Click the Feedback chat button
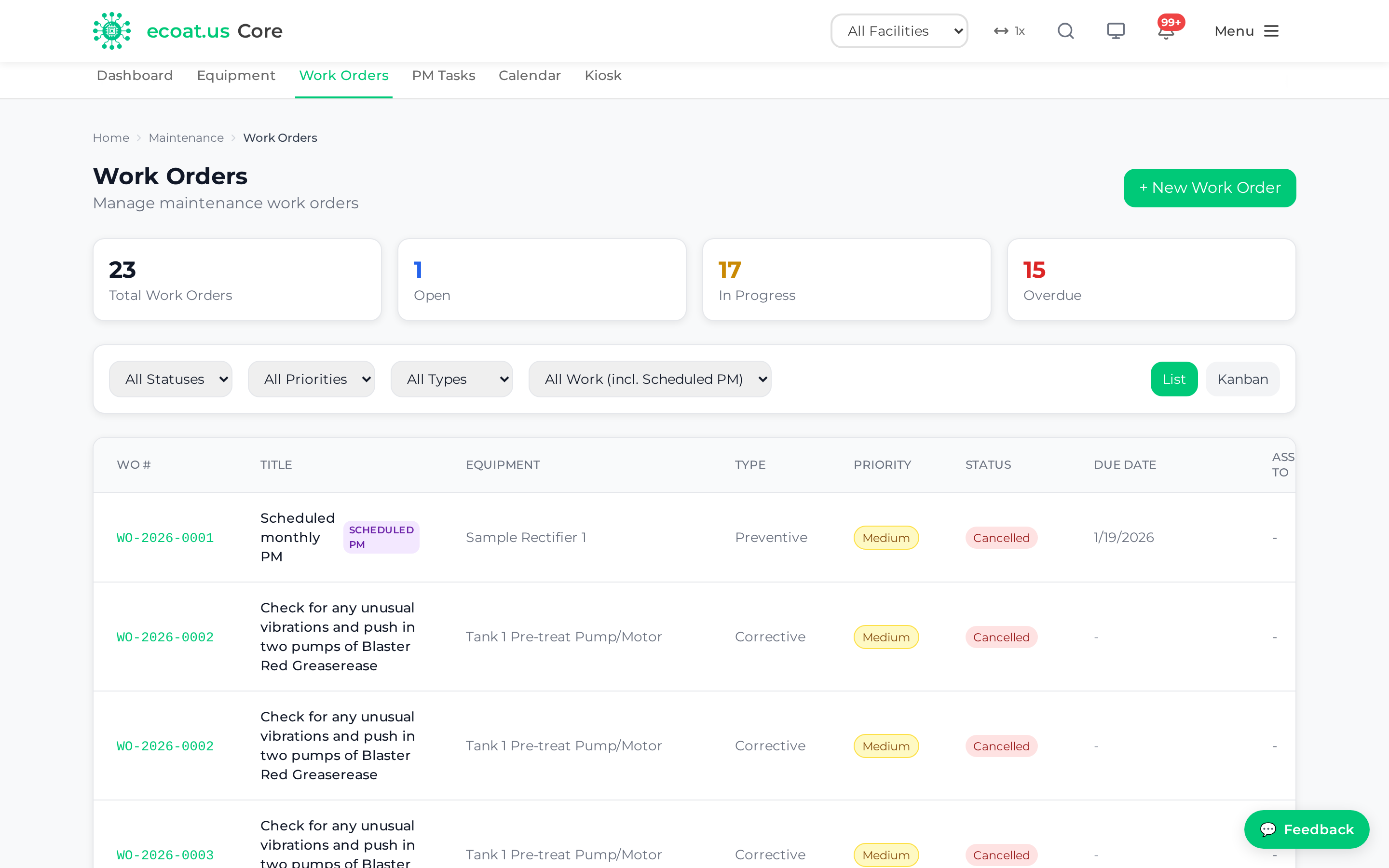Screen dimensions: 1389x868 (1307, 829)
